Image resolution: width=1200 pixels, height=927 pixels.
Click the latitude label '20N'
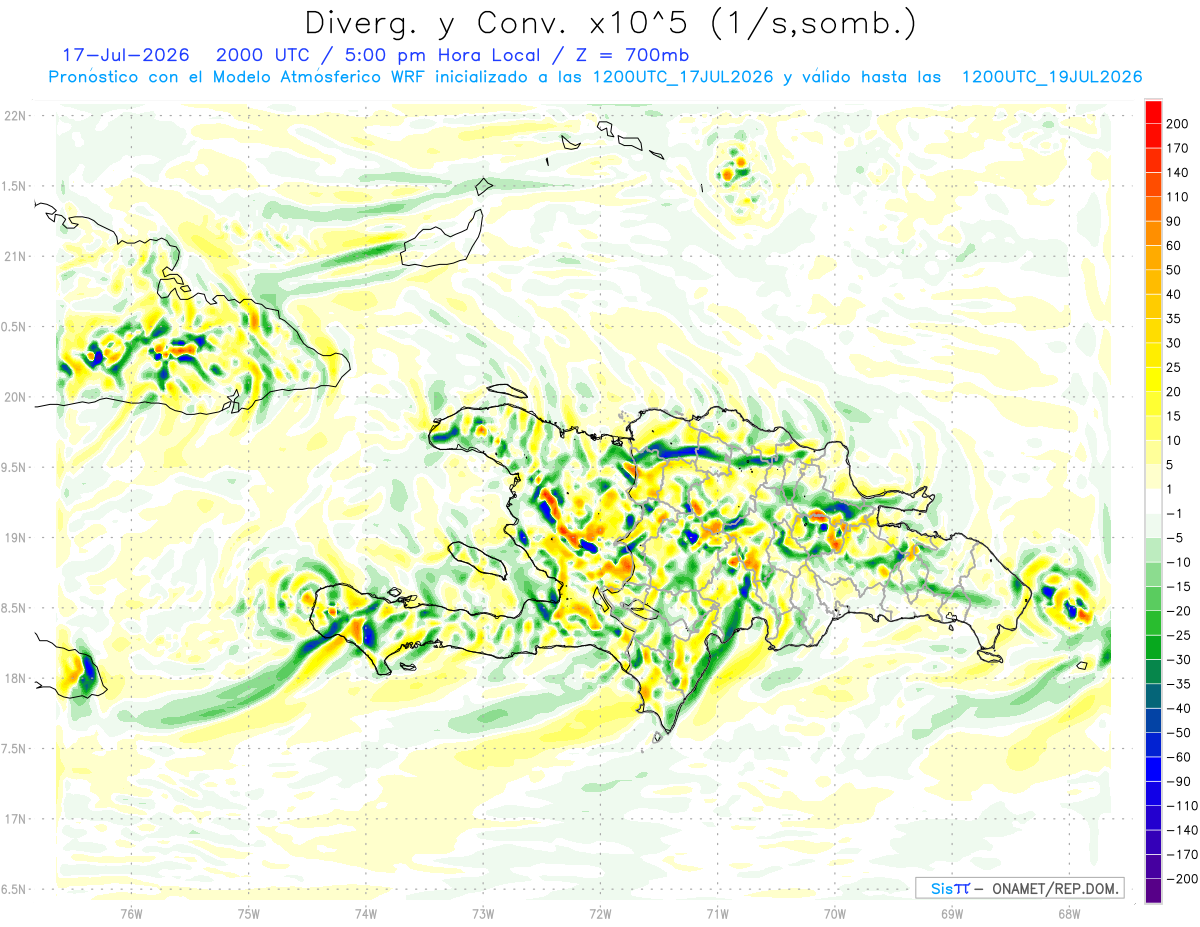click(15, 398)
